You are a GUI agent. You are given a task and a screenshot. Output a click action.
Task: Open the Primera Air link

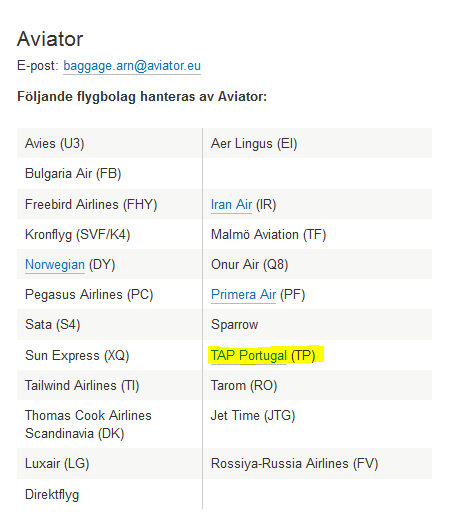coord(243,294)
